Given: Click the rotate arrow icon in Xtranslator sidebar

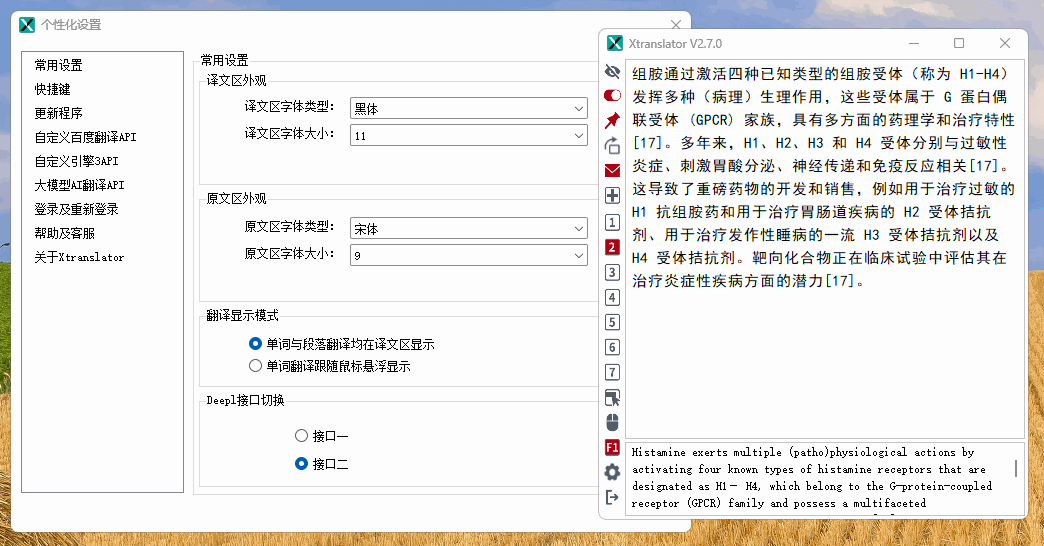Looking at the screenshot, I should (x=613, y=145).
